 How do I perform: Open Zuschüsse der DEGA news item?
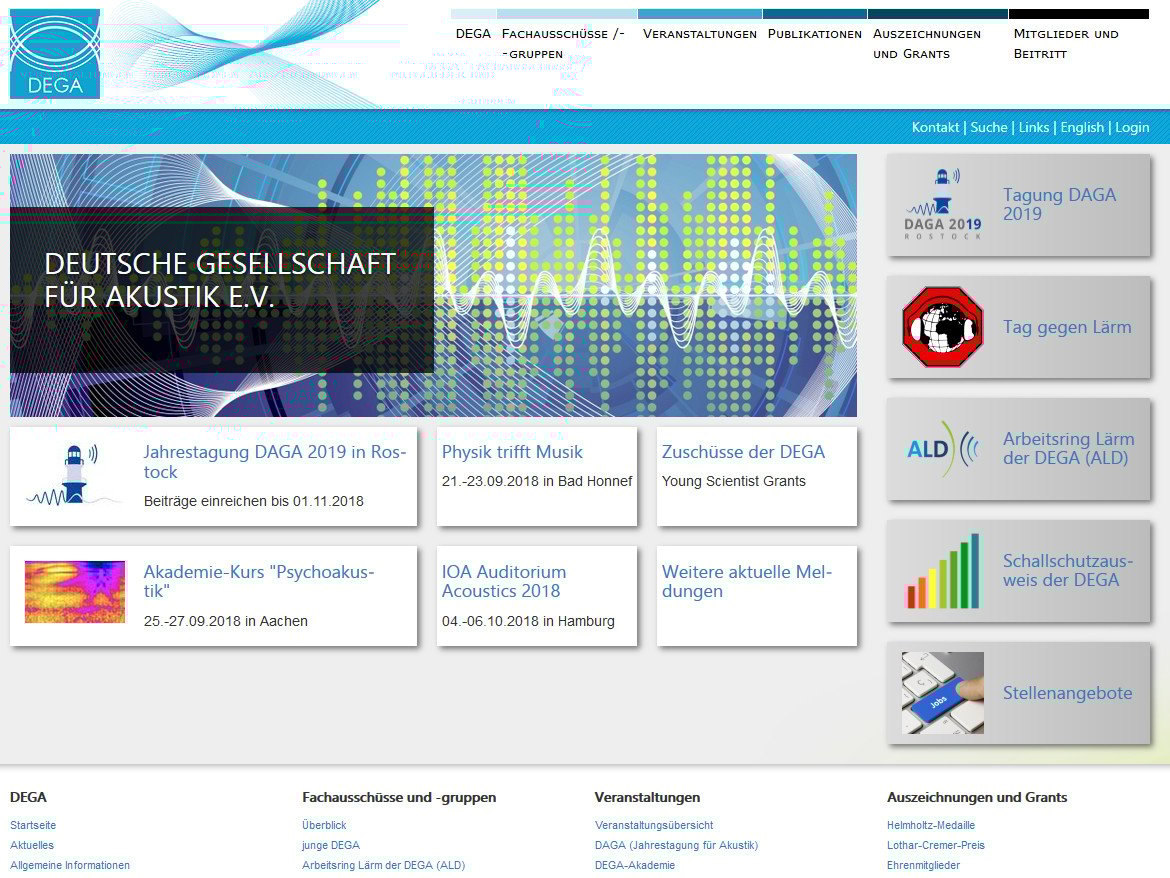point(743,452)
